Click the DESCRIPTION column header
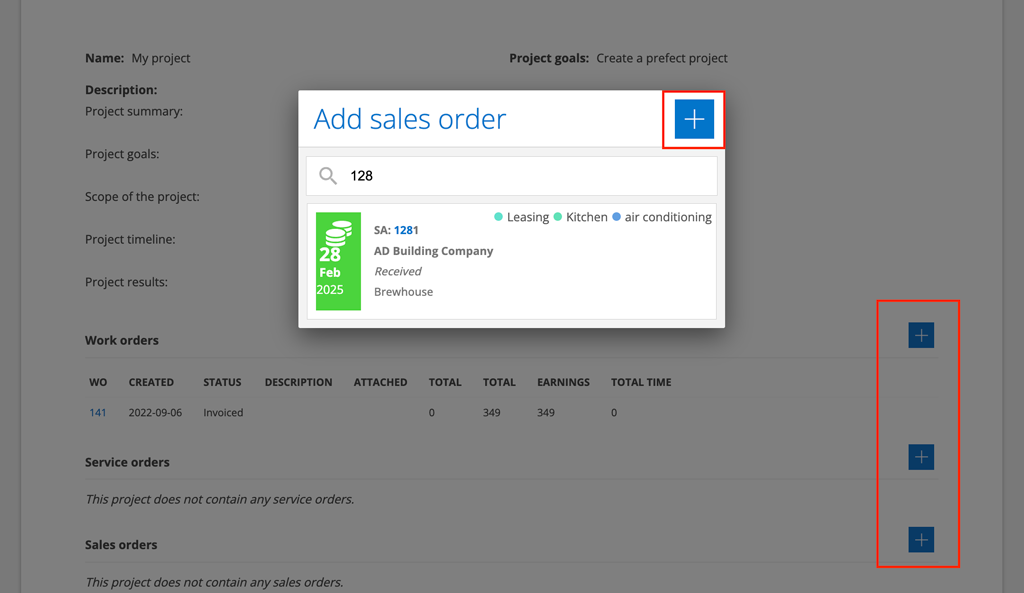 298,382
